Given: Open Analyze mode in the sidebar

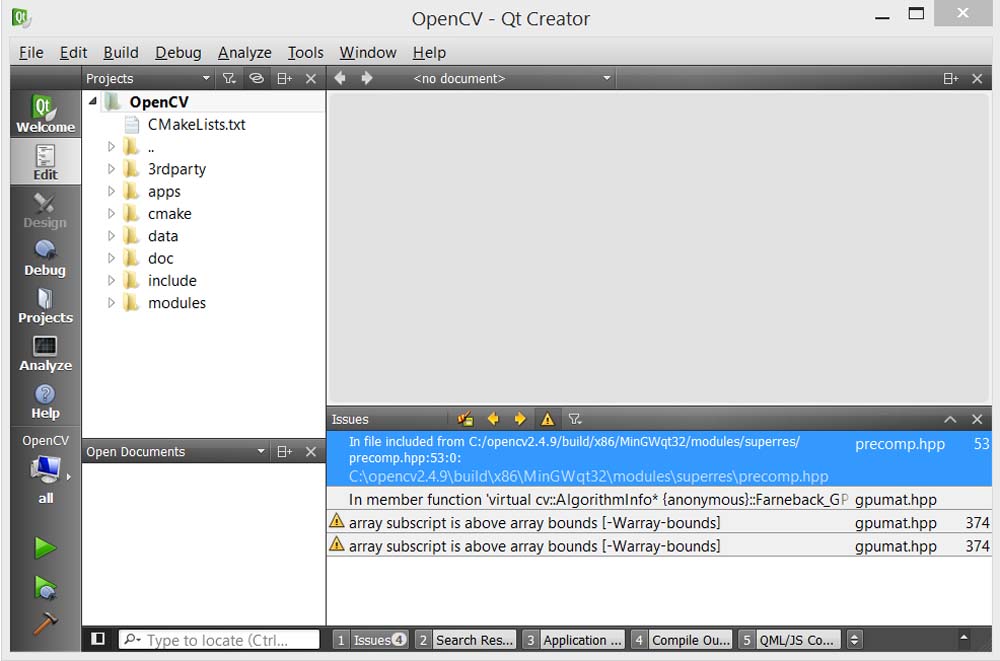Looking at the screenshot, I should 45,354.
